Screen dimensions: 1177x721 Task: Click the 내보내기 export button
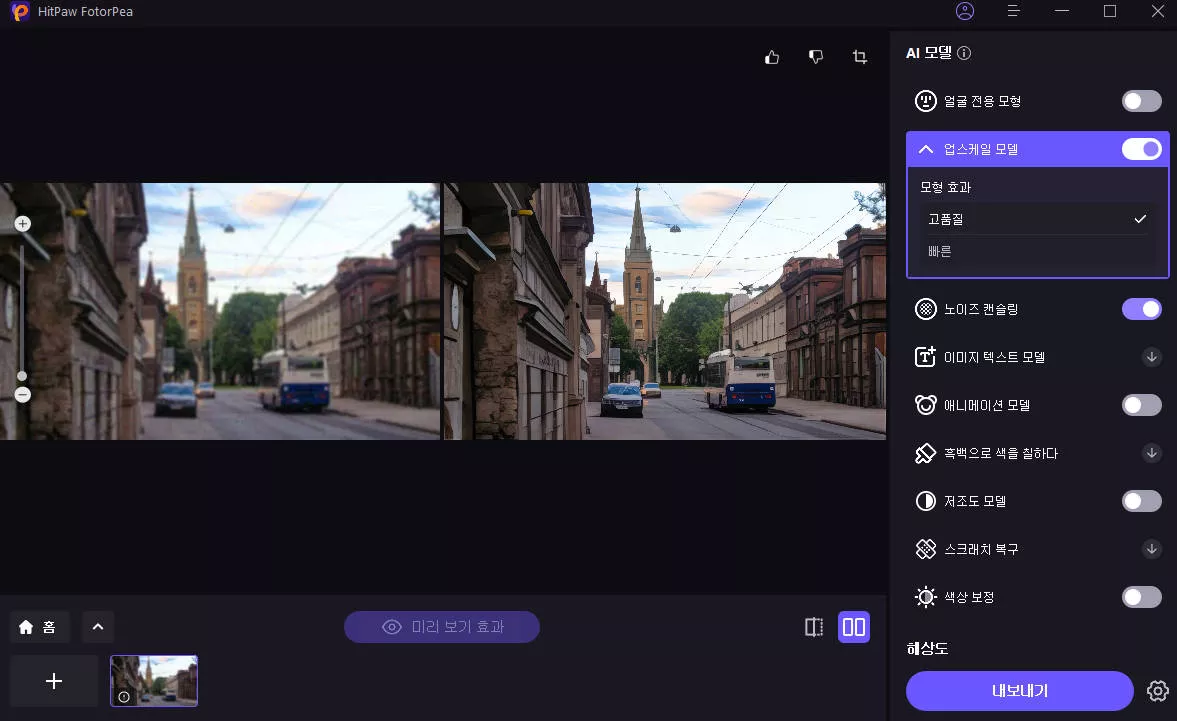tap(1019, 691)
